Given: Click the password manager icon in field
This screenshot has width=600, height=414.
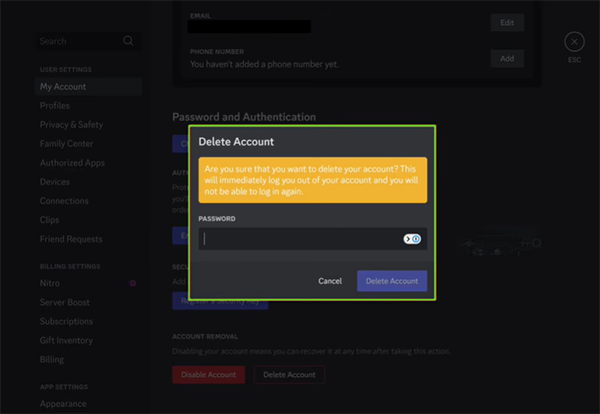Looking at the screenshot, I should tap(412, 239).
